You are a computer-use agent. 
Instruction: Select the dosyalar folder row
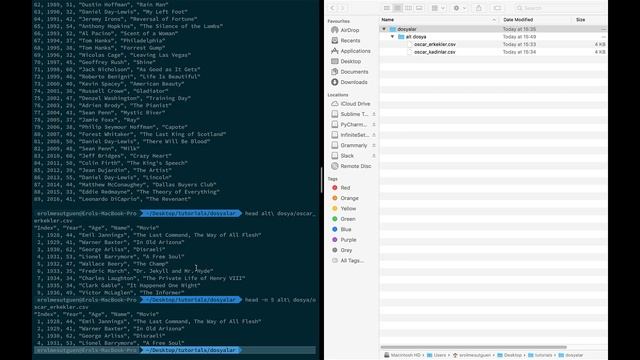pos(493,29)
